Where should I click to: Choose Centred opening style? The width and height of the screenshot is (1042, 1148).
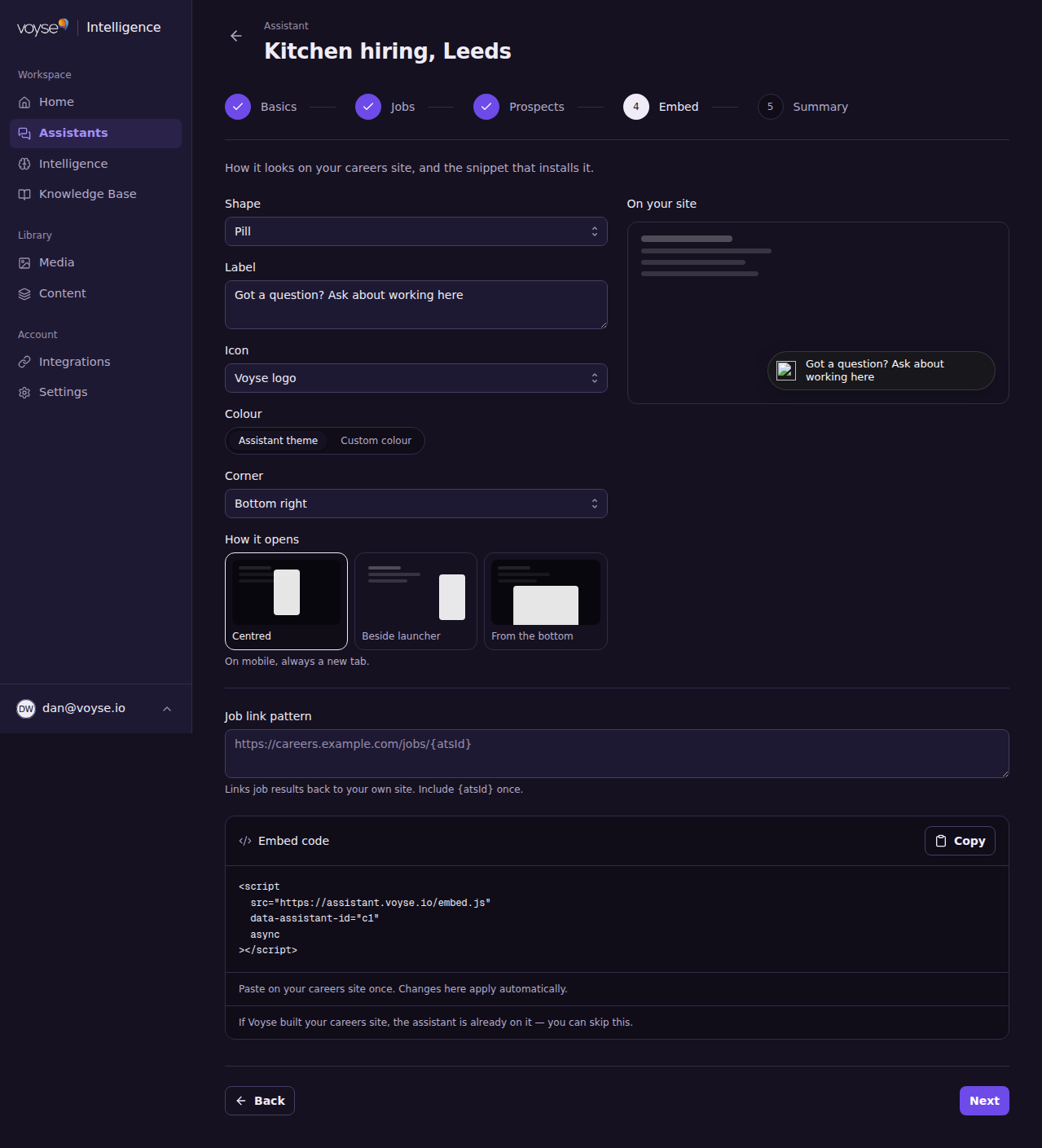point(286,601)
